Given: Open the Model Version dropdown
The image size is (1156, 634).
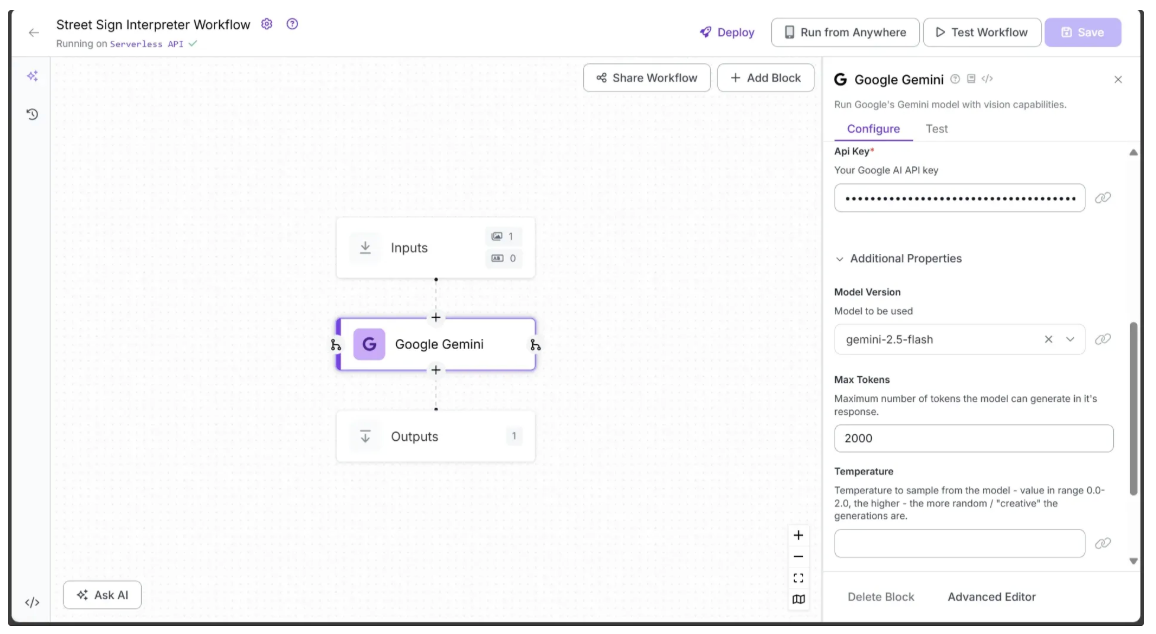Looking at the screenshot, I should click(1070, 339).
